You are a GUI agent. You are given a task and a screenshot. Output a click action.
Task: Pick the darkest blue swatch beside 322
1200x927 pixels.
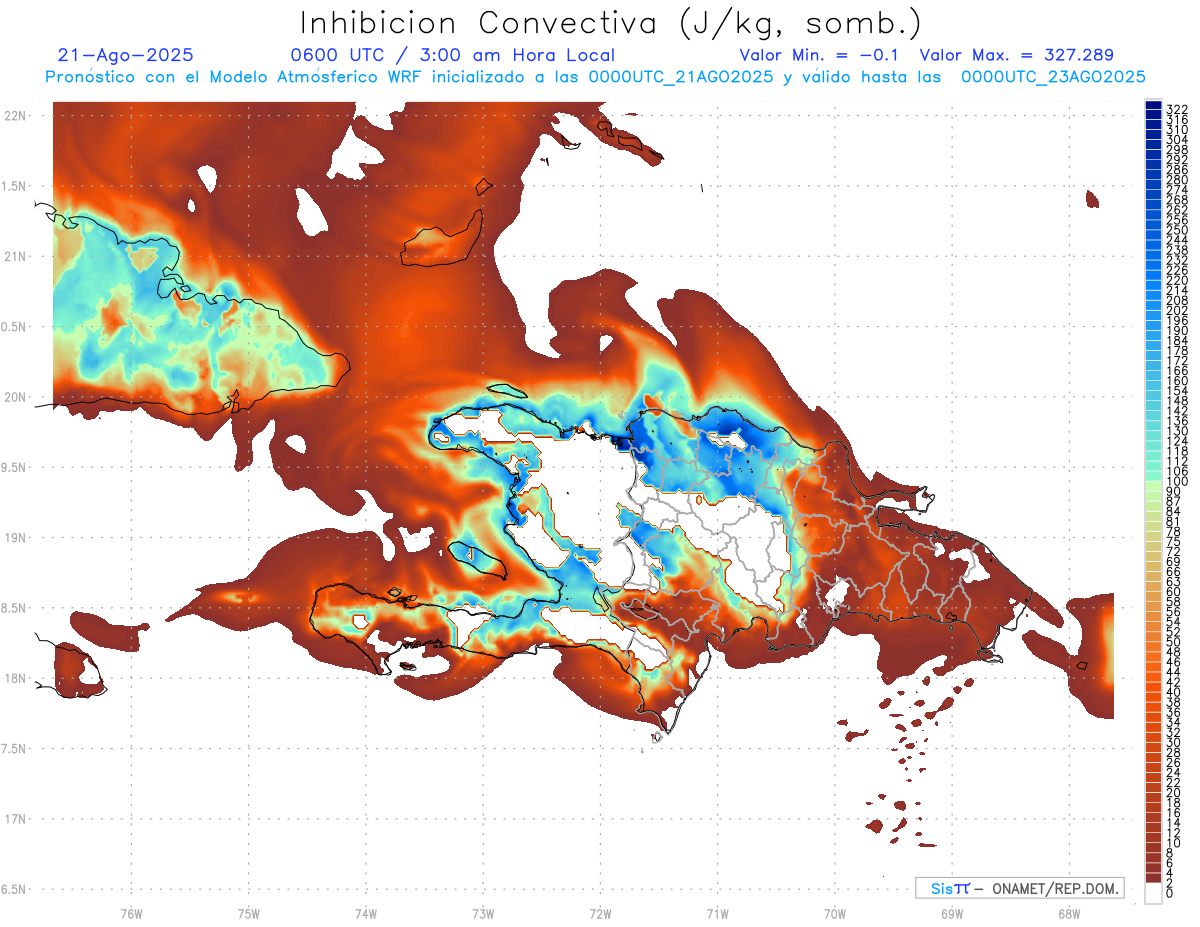pos(1153,107)
